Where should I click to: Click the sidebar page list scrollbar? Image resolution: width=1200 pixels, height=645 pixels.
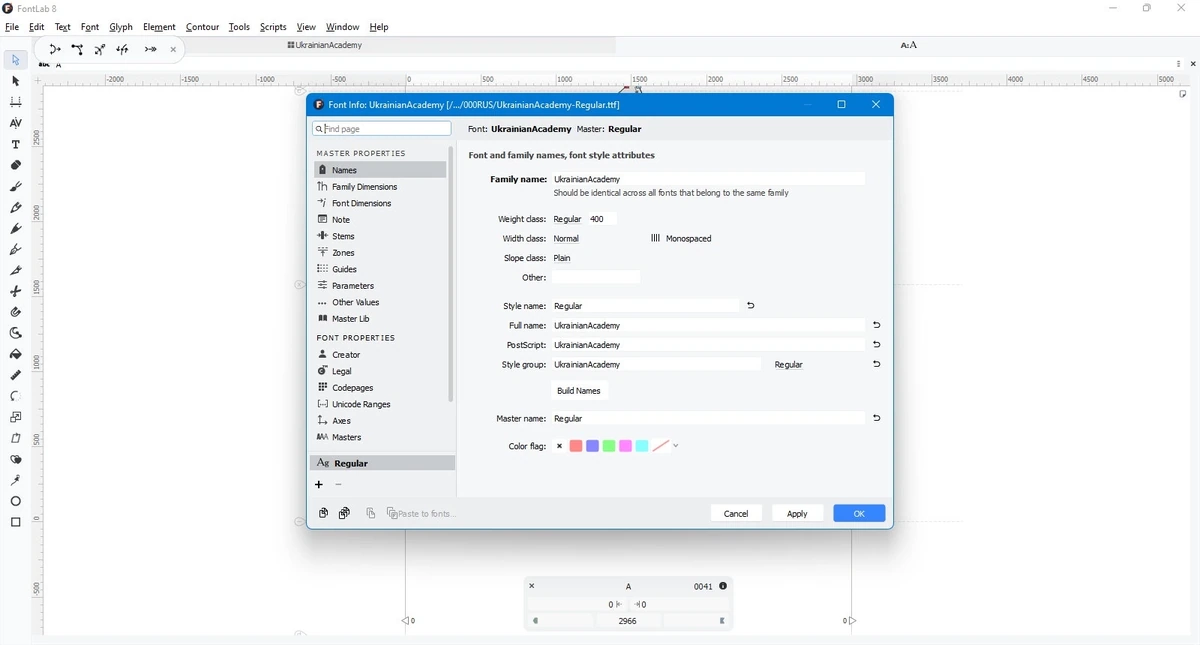pyautogui.click(x=451, y=275)
